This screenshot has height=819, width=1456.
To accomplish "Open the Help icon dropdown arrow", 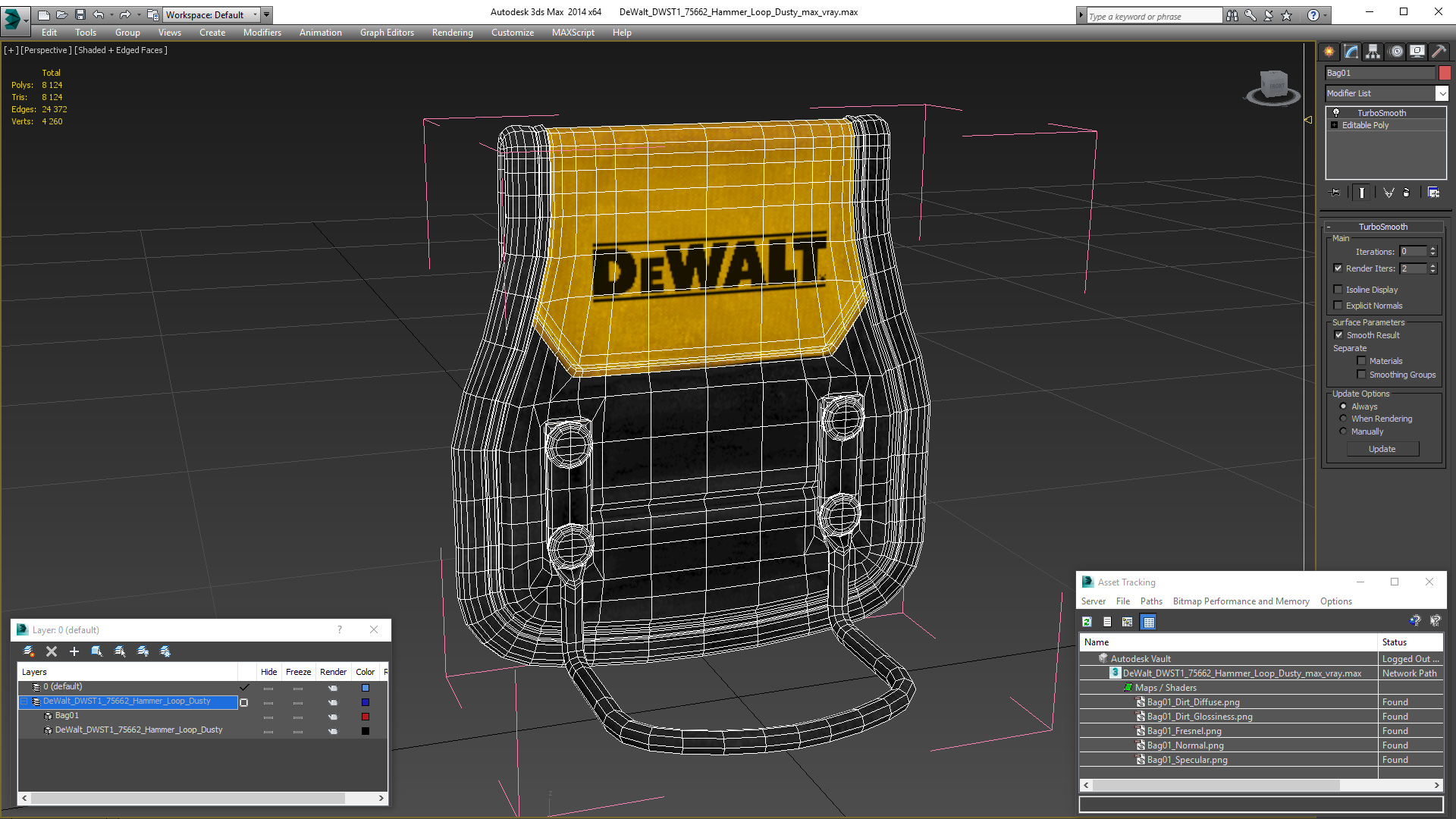I will pyautogui.click(x=1325, y=15).
